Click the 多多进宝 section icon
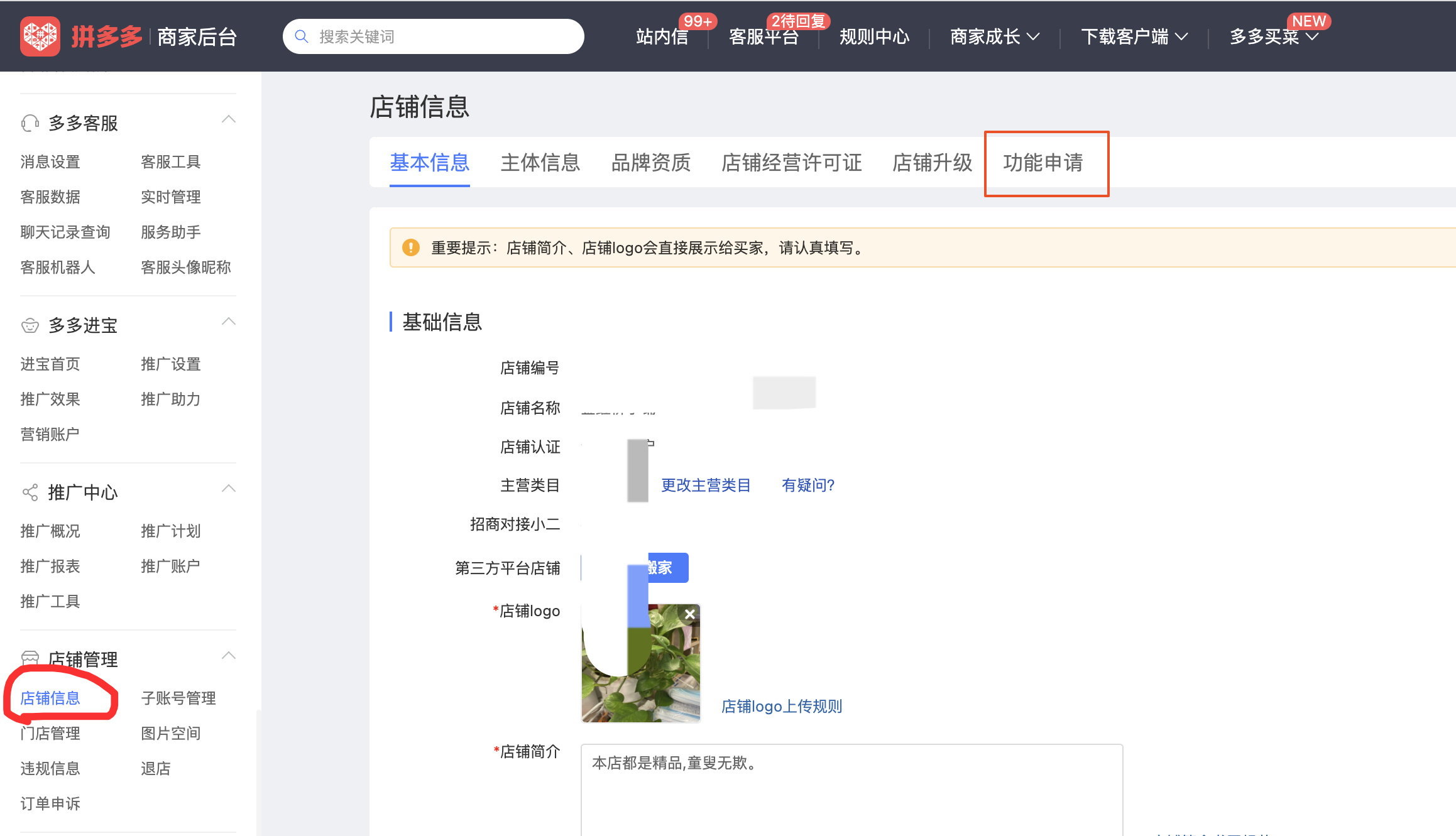Viewport: 1456px width, 836px height. tap(29, 325)
